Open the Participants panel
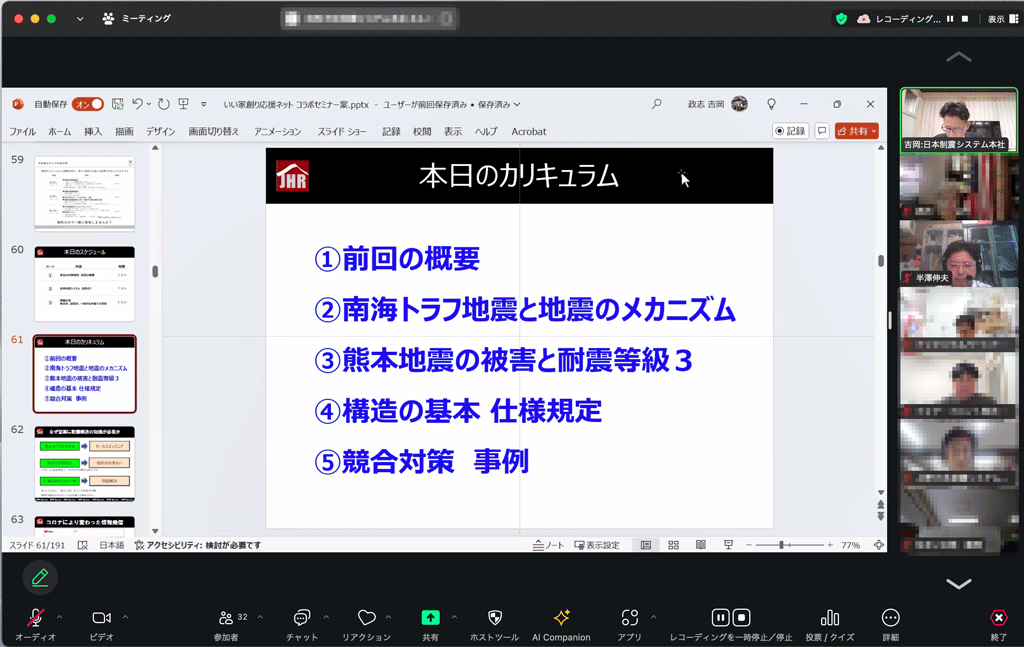1024x647 pixels. [226, 618]
